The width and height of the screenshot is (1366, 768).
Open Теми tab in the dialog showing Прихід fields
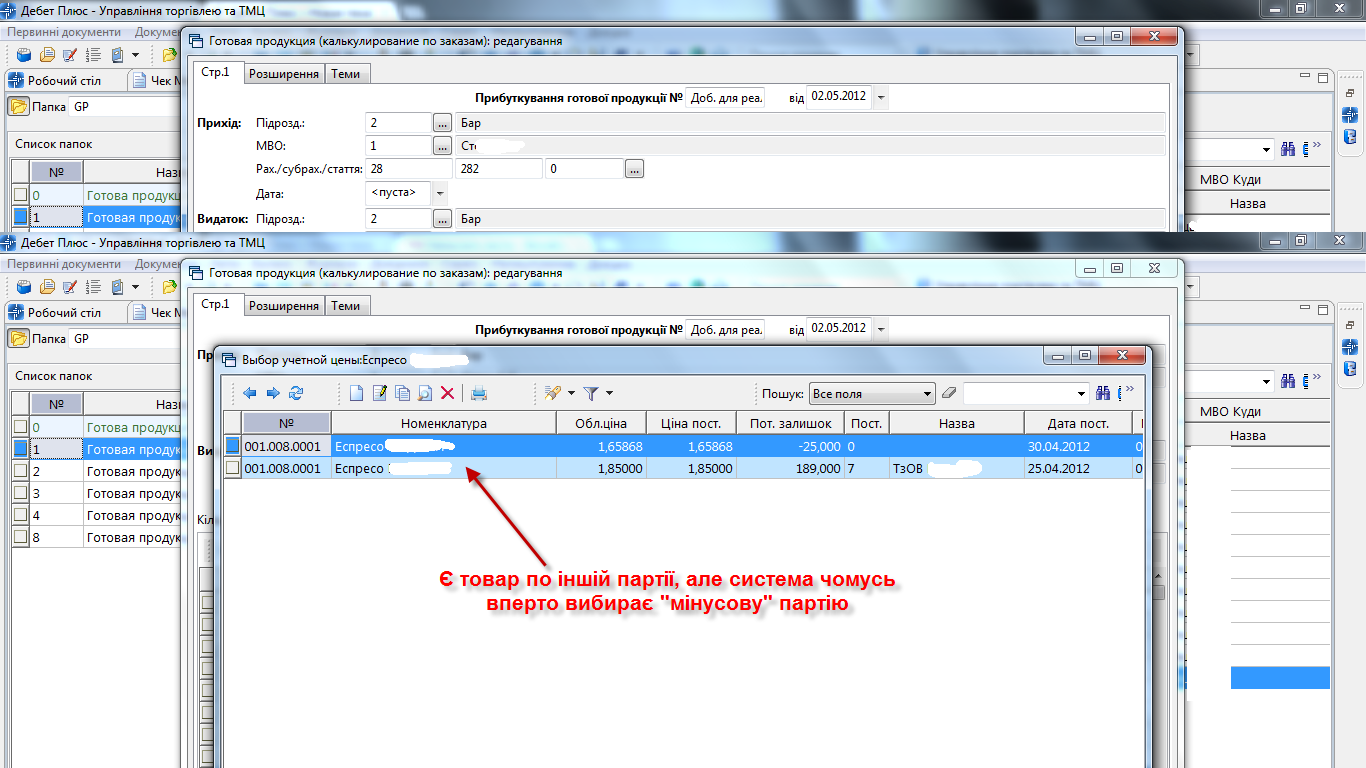tap(346, 74)
